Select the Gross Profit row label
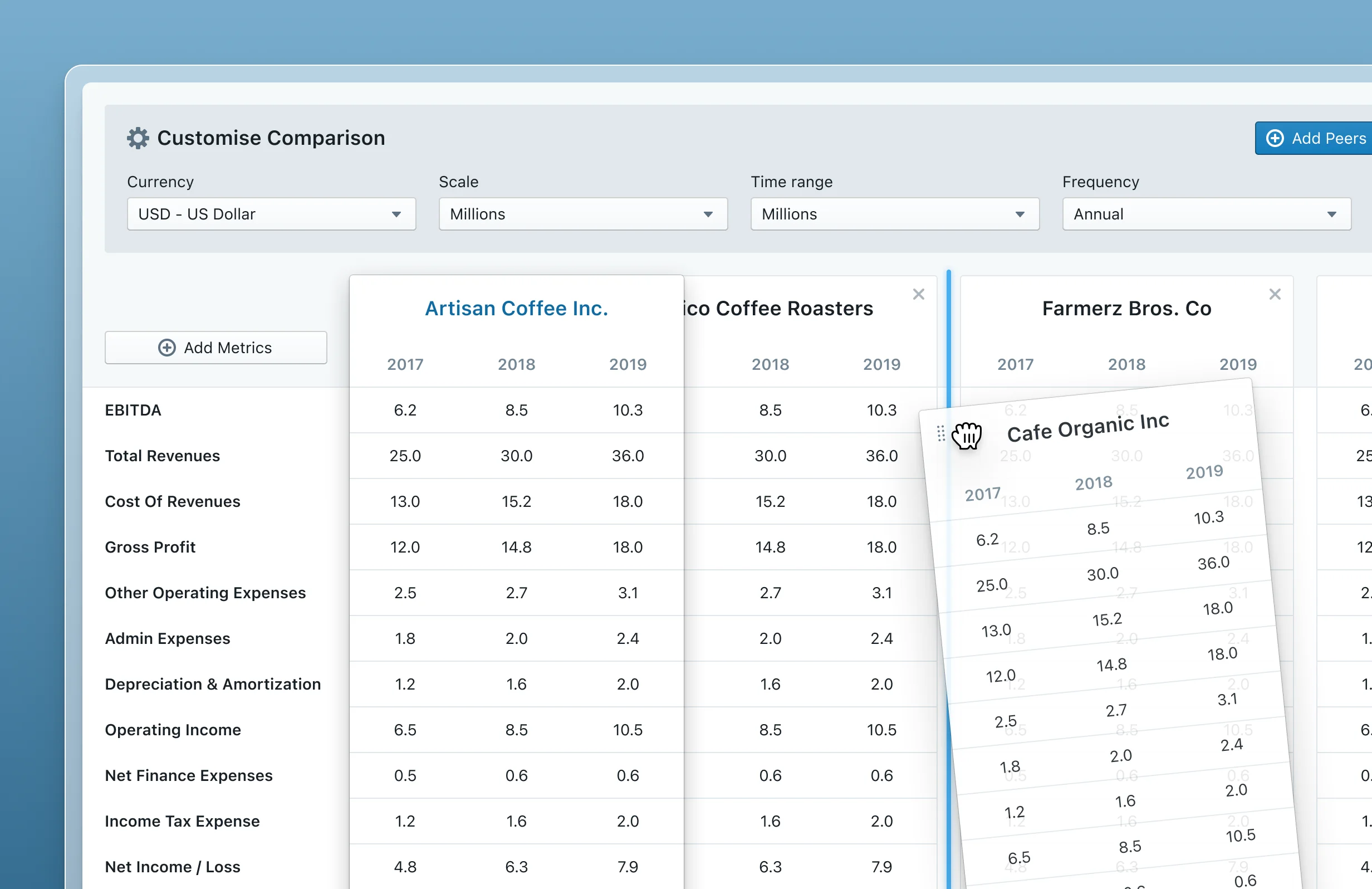 coord(150,547)
